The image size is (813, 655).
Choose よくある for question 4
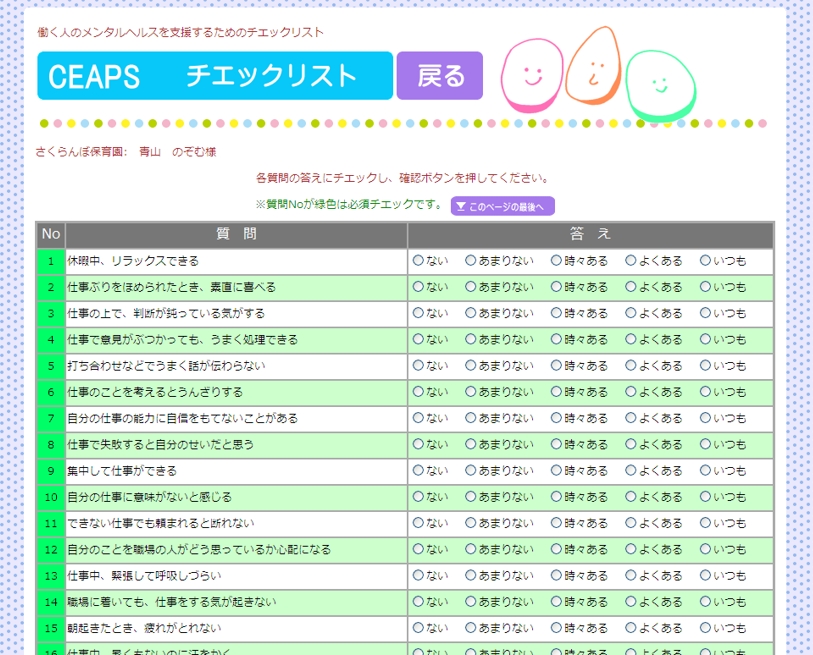pyautogui.click(x=631, y=340)
